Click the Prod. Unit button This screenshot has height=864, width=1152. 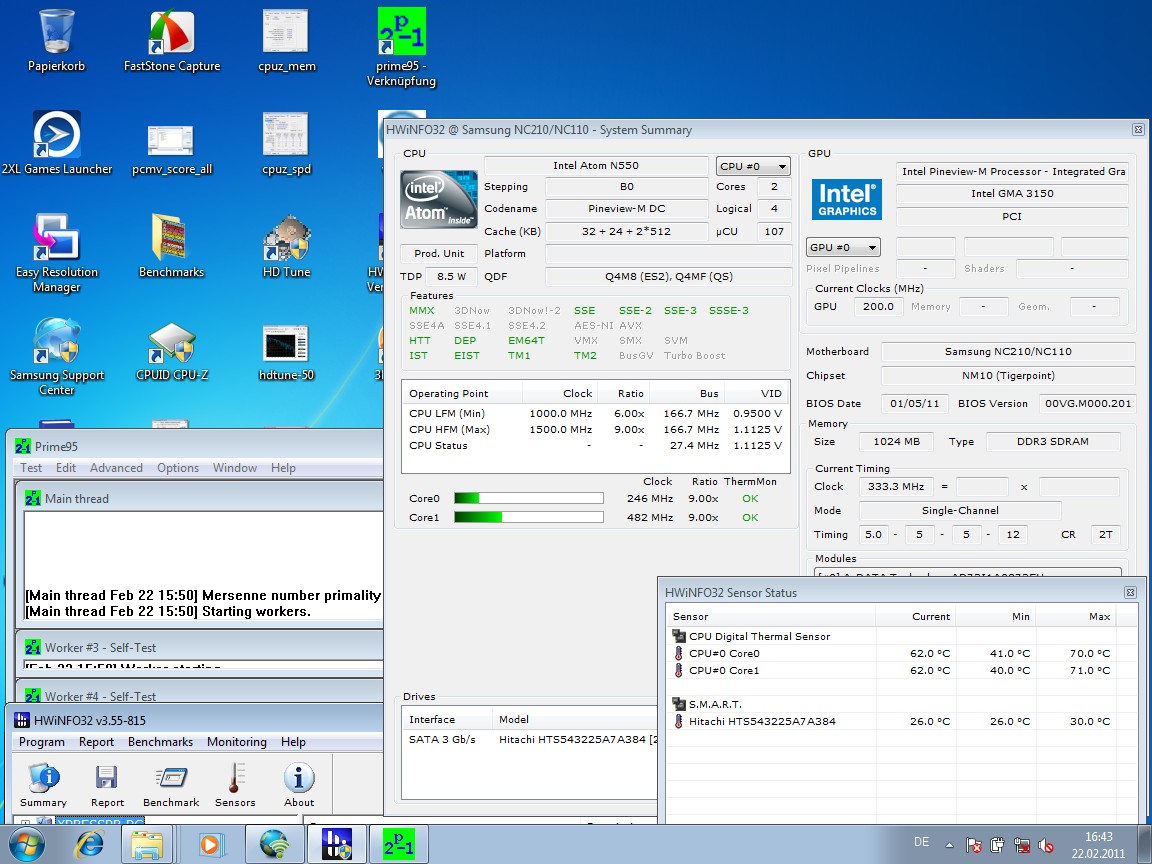point(439,253)
